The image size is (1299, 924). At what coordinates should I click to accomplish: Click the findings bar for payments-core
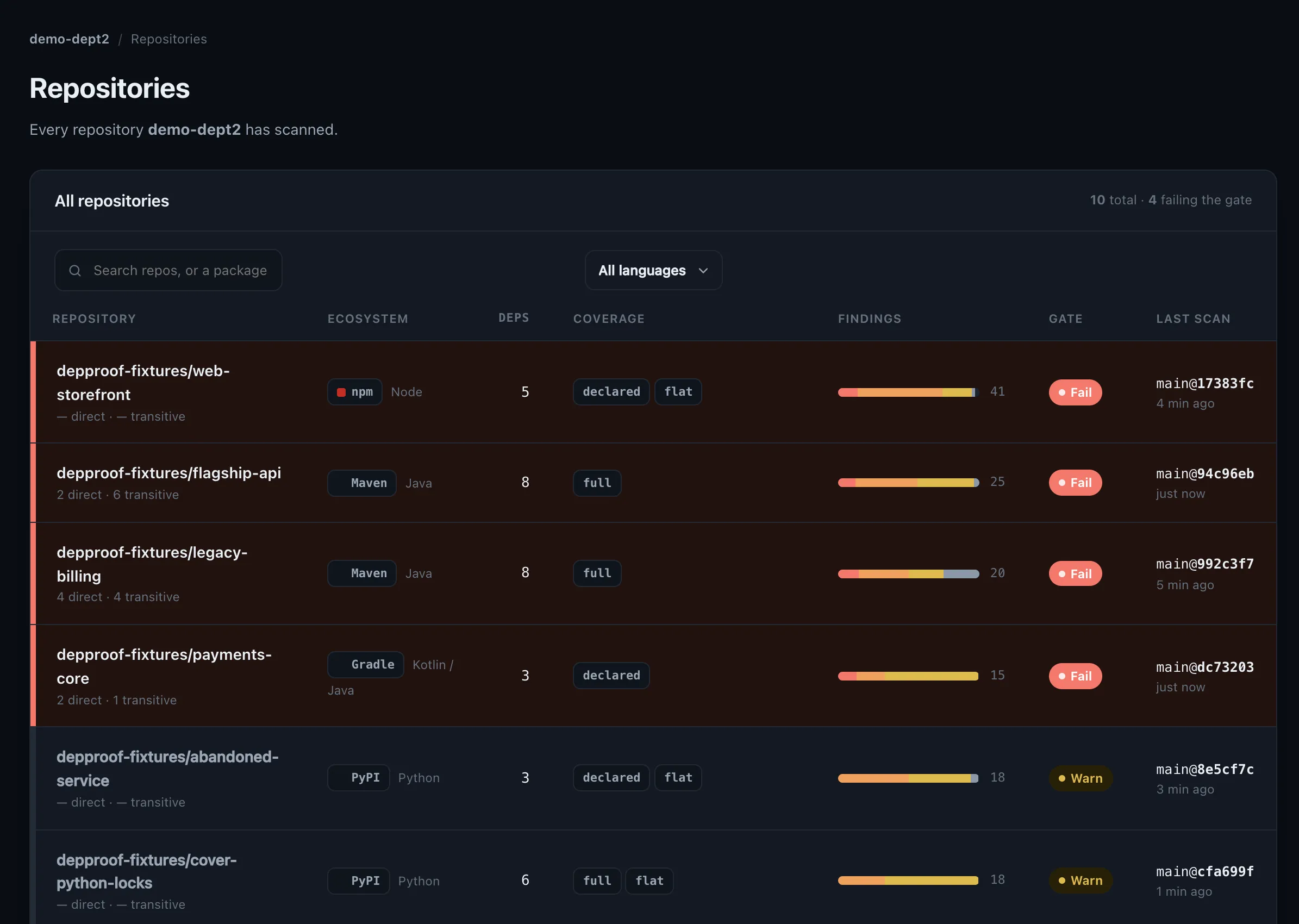[x=908, y=676]
